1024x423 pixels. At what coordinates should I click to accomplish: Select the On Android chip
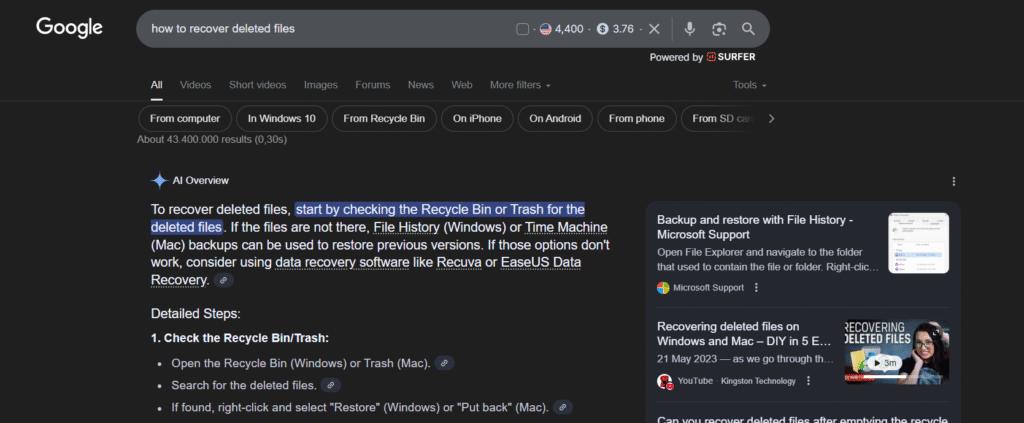coord(555,119)
